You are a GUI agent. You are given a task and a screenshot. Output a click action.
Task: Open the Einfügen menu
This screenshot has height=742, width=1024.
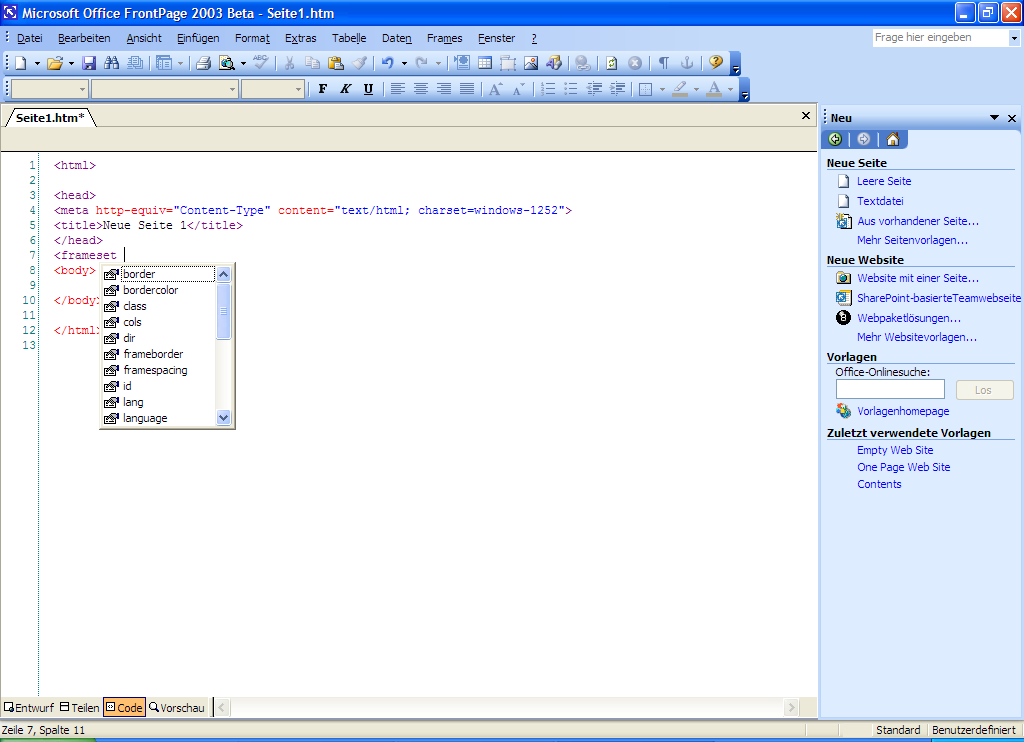point(198,38)
